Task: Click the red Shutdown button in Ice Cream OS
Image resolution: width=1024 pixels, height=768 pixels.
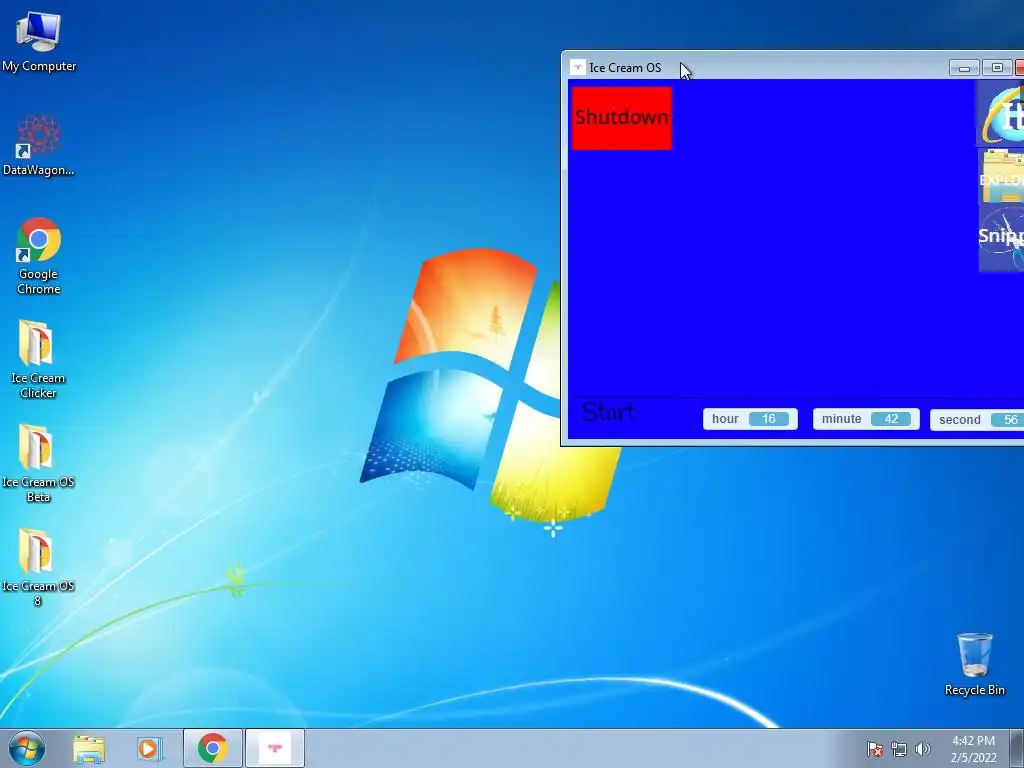Action: (622, 118)
